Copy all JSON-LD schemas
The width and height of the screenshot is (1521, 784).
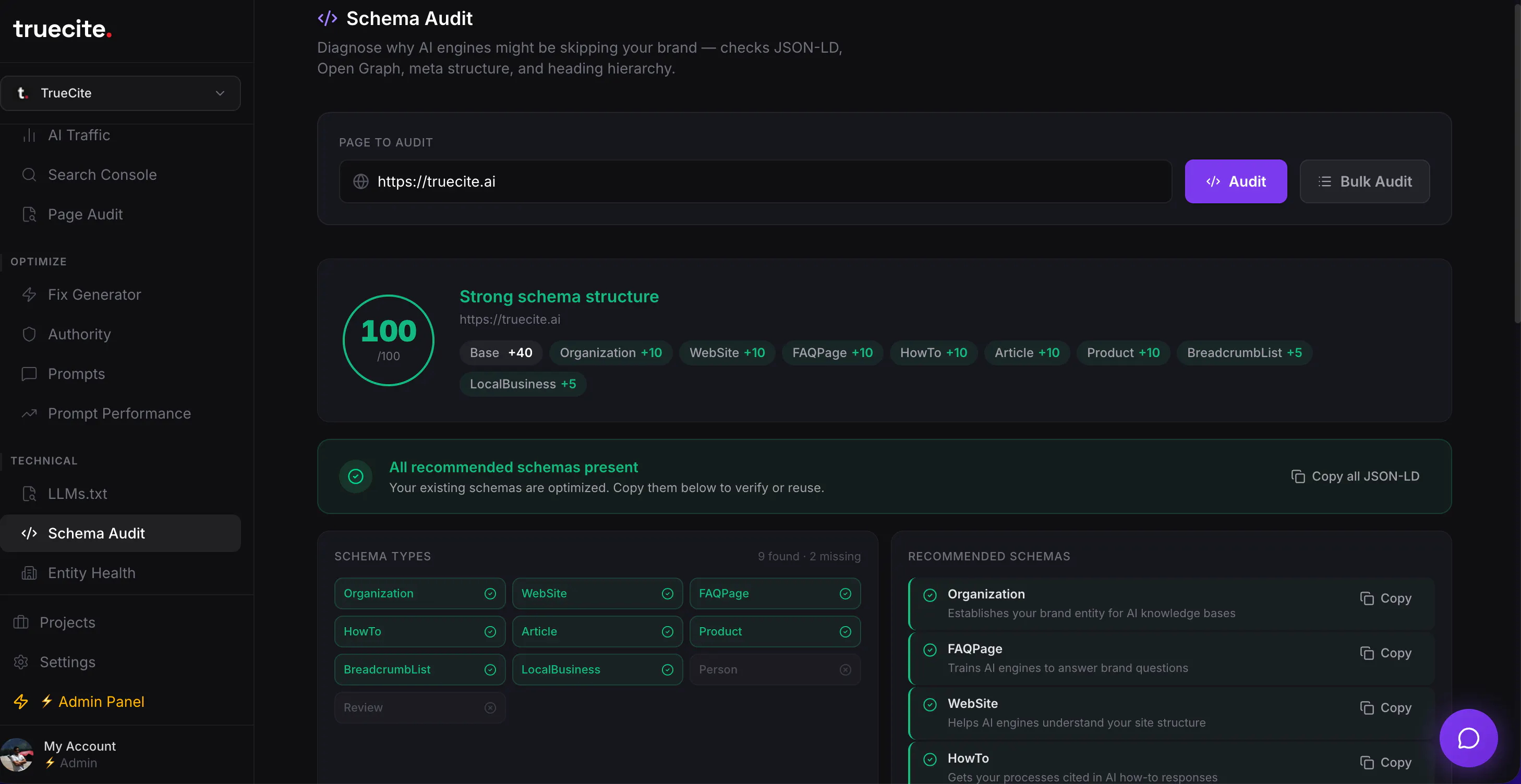pyautogui.click(x=1356, y=476)
